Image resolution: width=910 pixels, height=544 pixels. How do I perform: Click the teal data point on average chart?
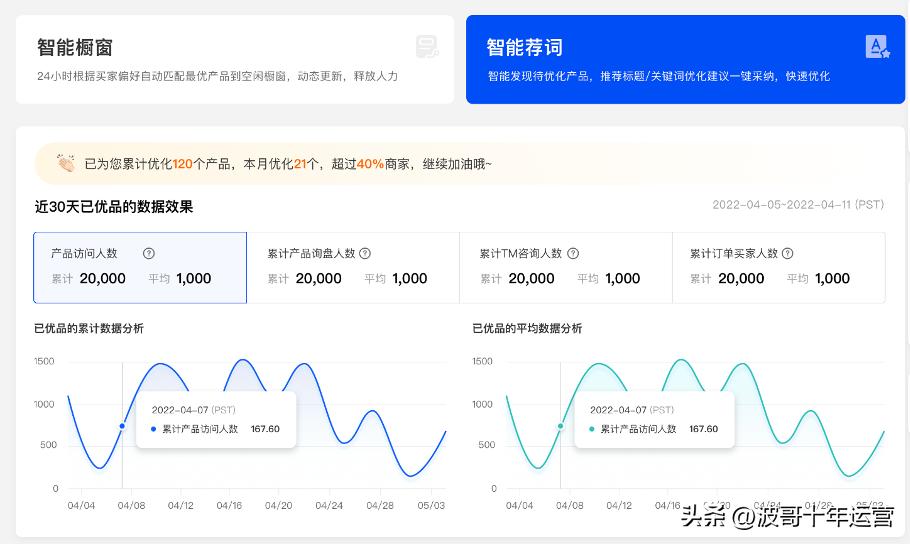coord(561,426)
